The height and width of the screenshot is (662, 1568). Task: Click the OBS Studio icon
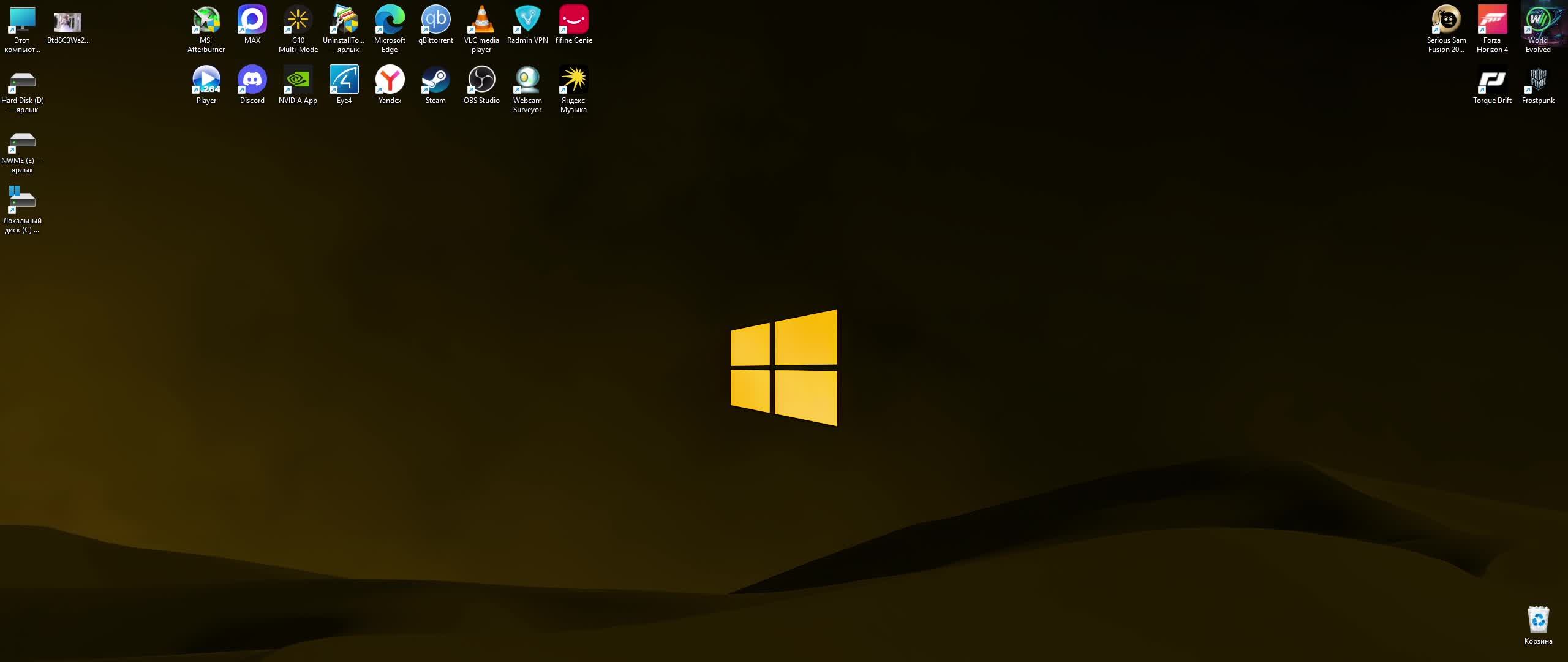pos(481,80)
